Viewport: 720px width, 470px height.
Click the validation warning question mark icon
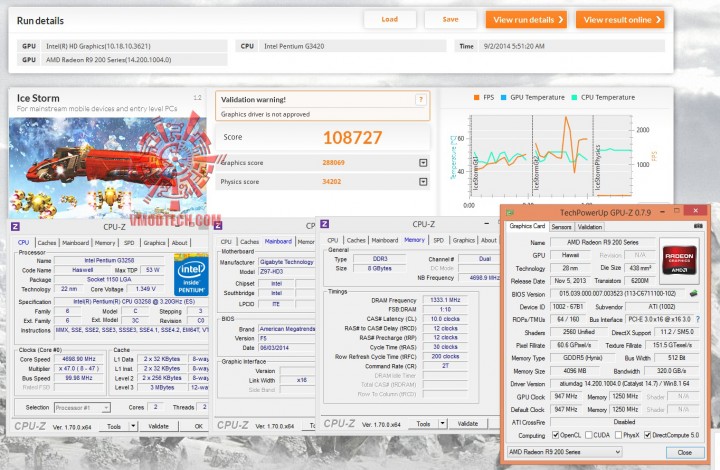coord(420,100)
